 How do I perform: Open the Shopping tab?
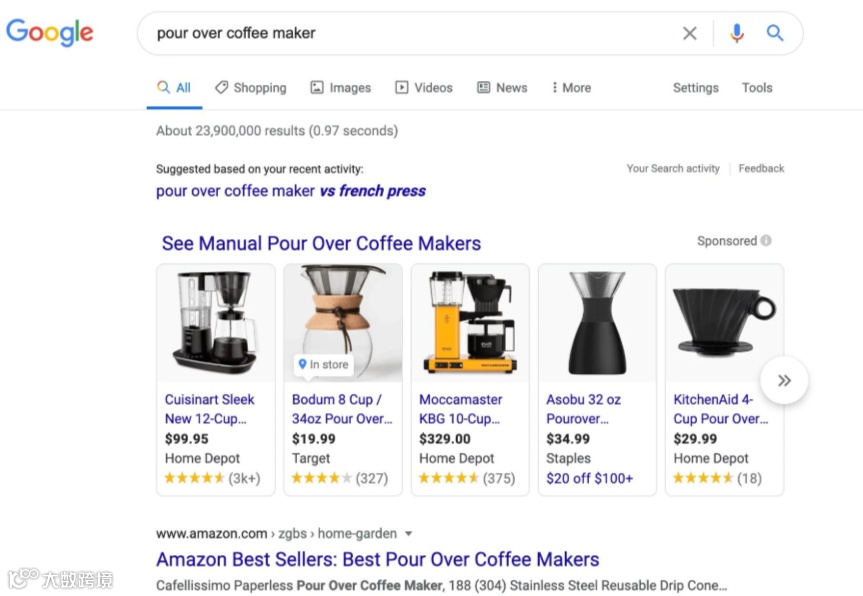(251, 88)
